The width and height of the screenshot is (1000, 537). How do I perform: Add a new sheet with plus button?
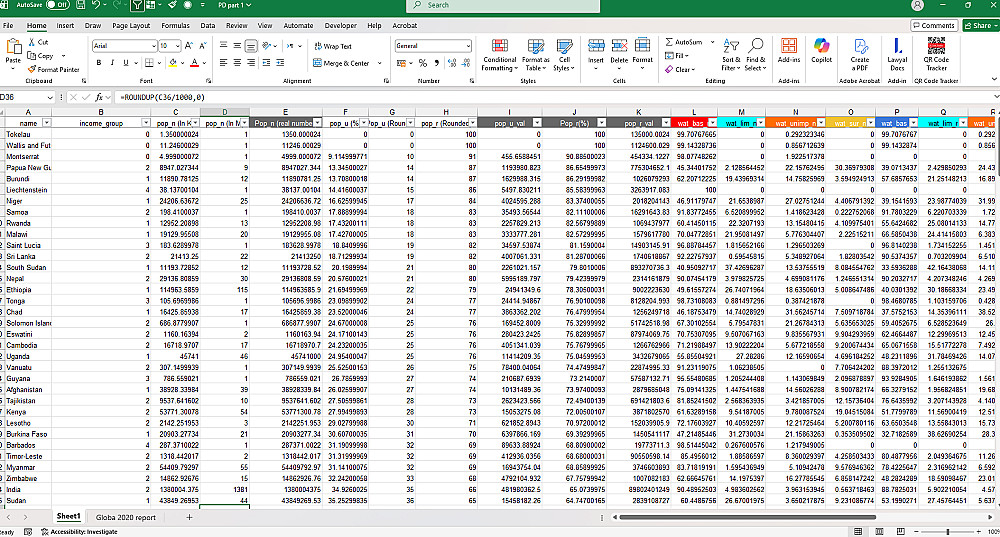tap(189, 517)
